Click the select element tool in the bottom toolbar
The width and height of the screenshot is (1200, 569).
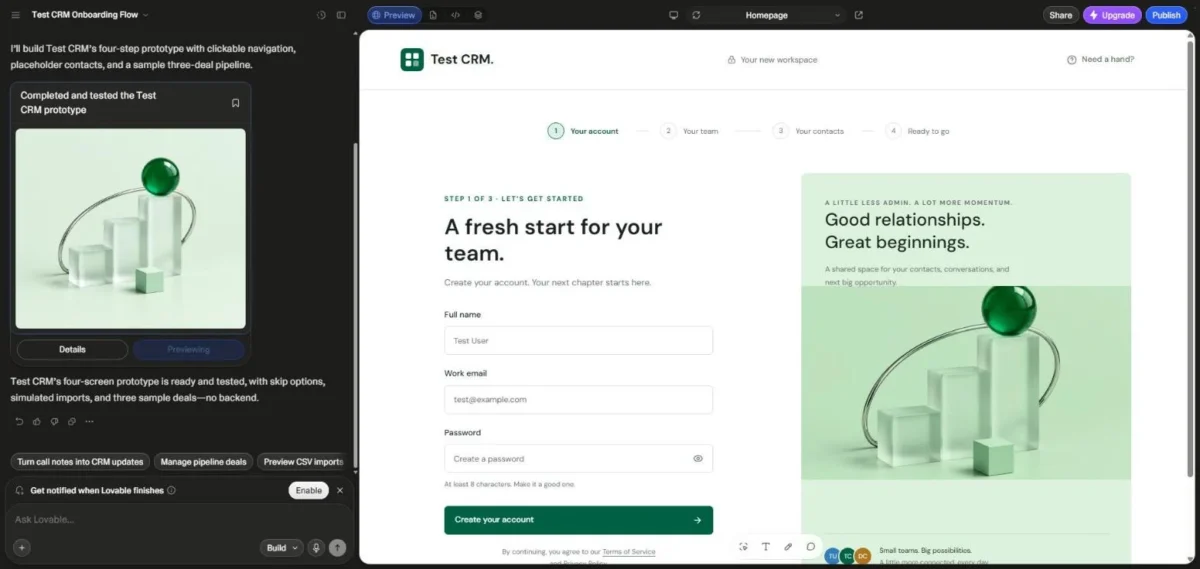click(743, 547)
